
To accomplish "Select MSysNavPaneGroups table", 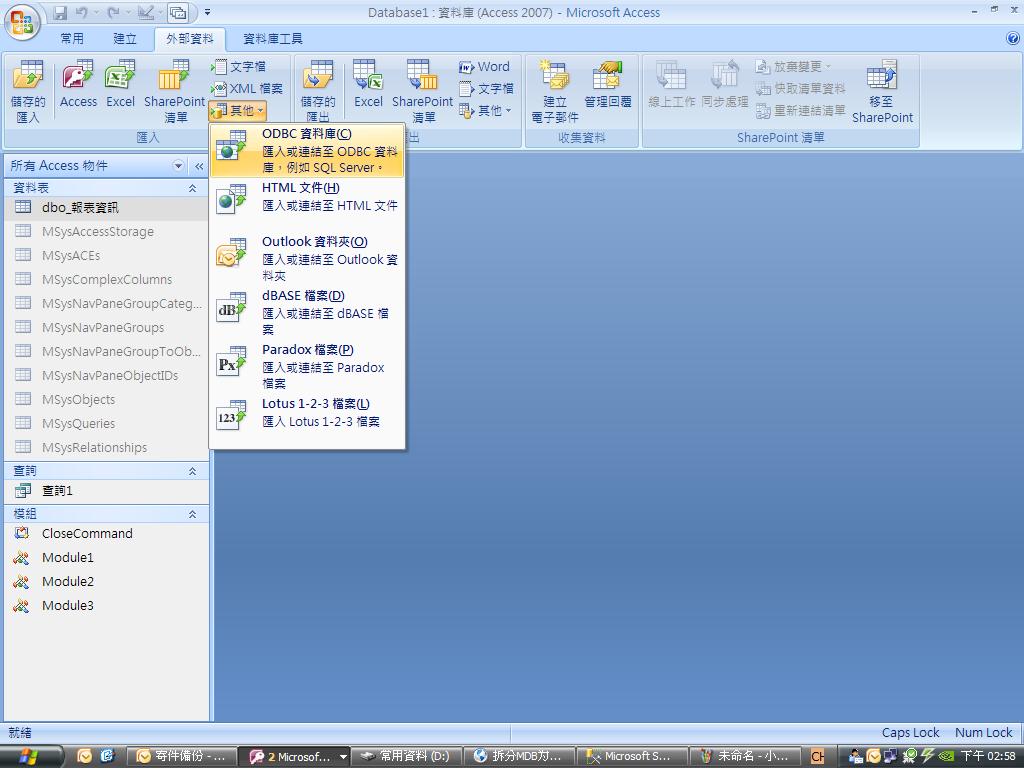I will coord(106,328).
